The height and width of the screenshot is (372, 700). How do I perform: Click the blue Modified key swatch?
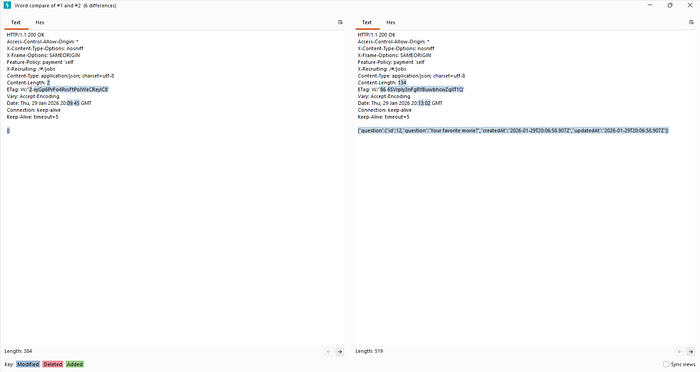28,364
